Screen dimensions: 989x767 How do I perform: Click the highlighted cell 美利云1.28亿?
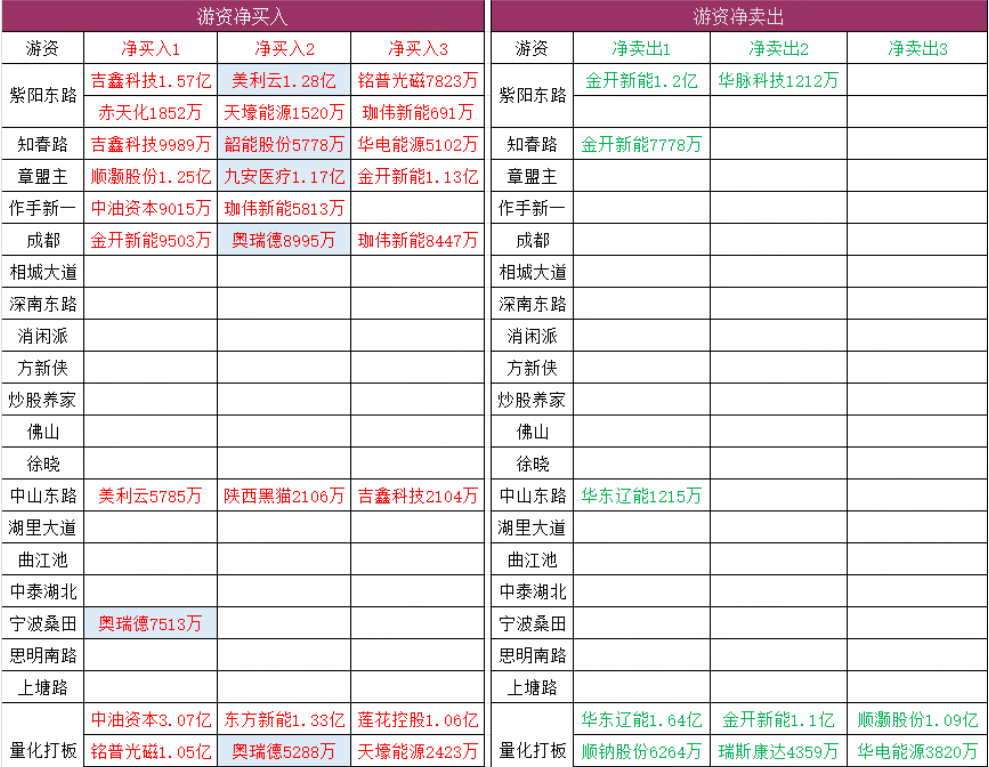point(284,80)
